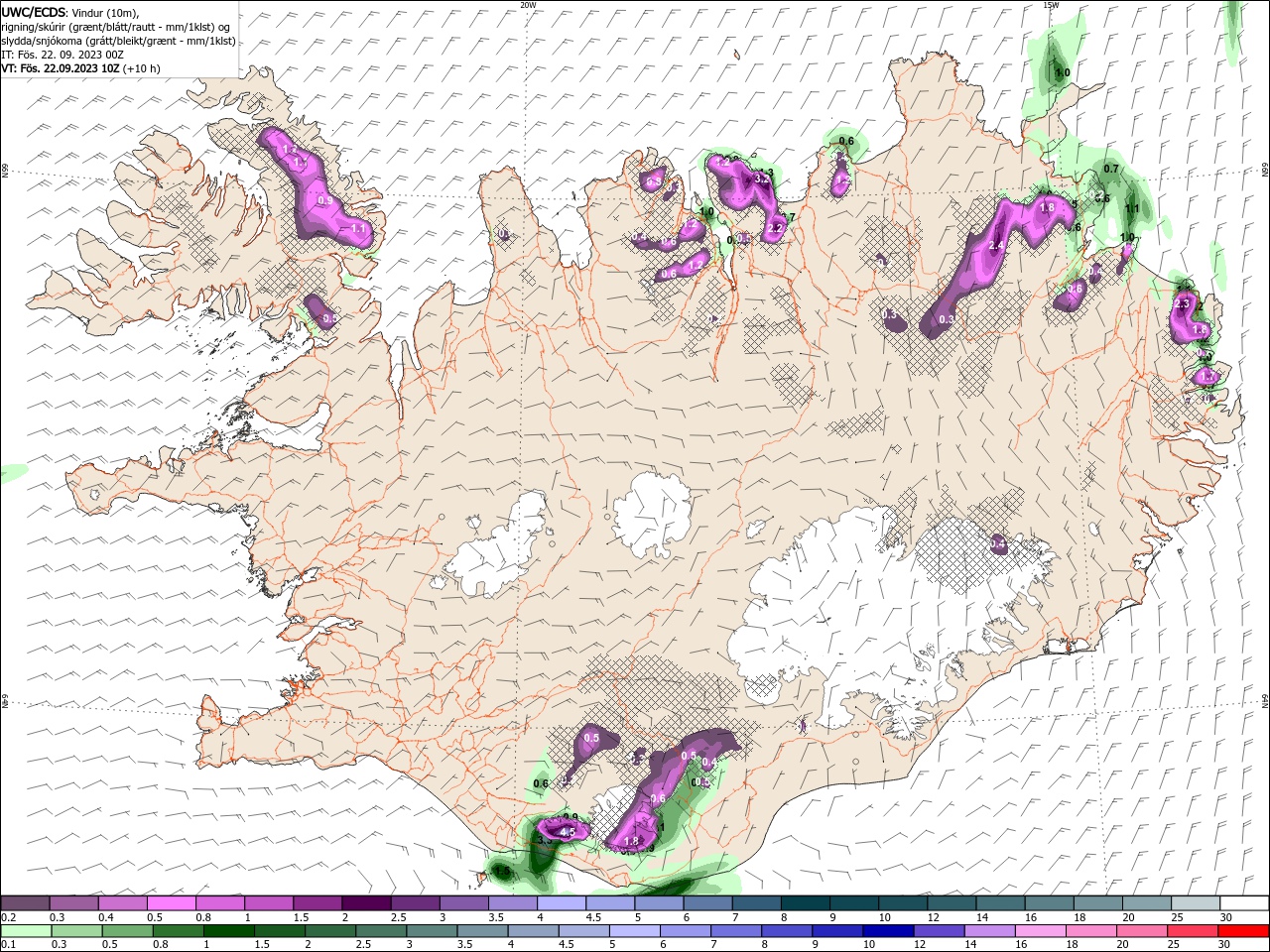1270x952 pixels.
Task: Select sleet/snow scale swatch between 3 and 3.5
Action: pos(464,902)
